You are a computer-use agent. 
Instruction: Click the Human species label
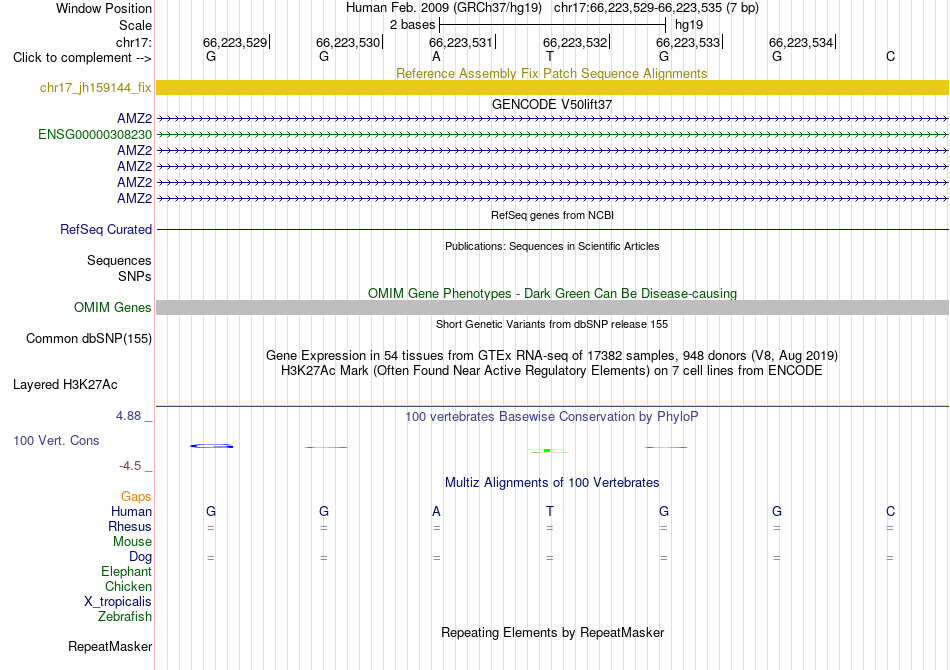[x=131, y=512]
